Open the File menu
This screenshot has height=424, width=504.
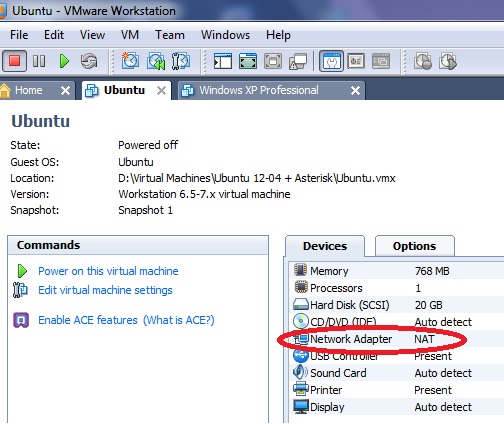tap(19, 35)
